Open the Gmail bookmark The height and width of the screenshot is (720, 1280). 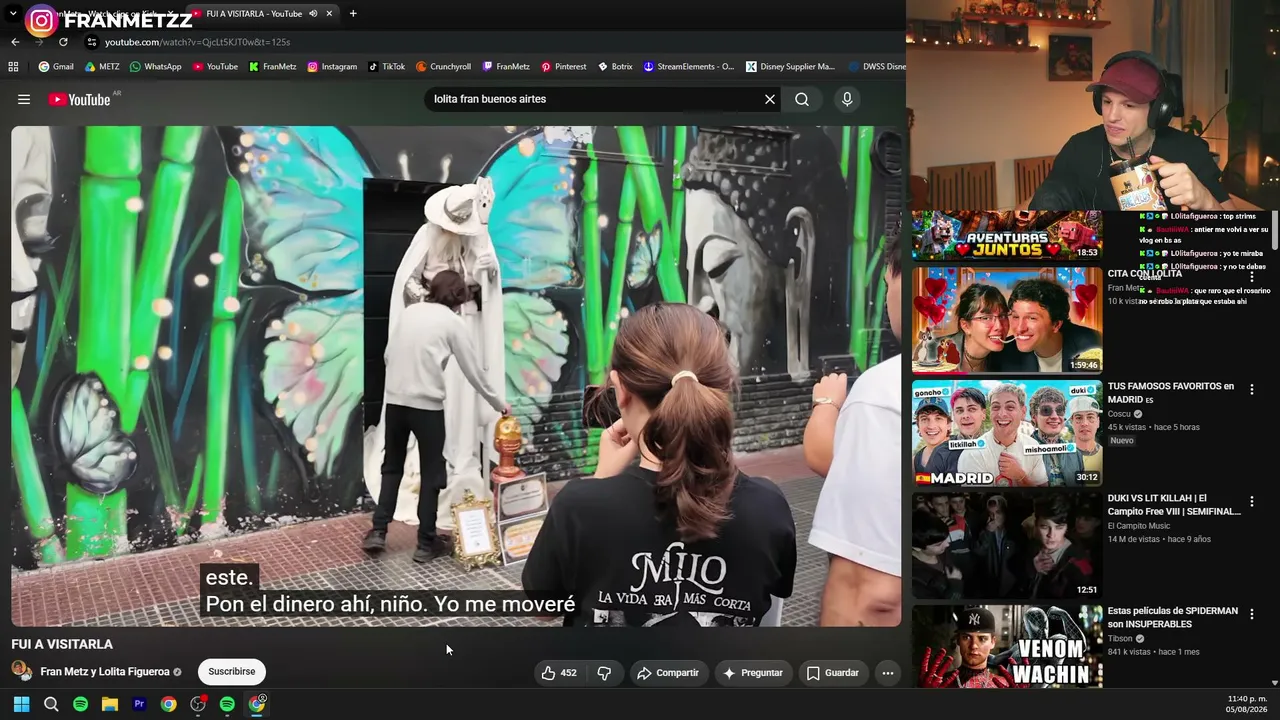pyautogui.click(x=56, y=67)
